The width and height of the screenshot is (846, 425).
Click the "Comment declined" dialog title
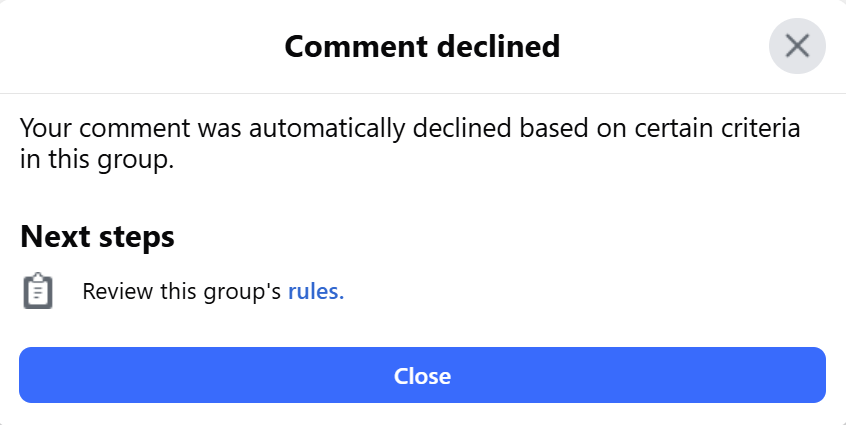pyautogui.click(x=422, y=46)
